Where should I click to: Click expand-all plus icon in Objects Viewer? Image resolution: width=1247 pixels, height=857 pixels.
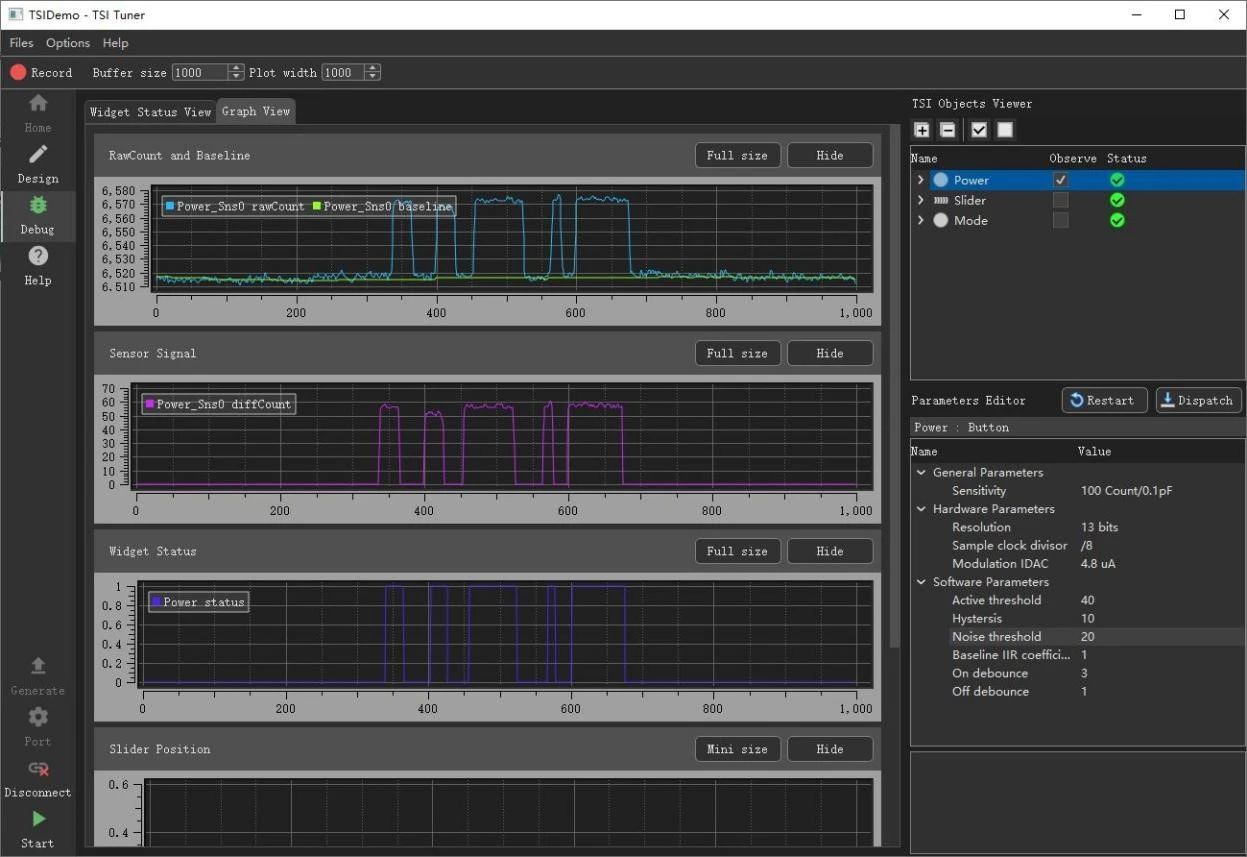(x=922, y=130)
